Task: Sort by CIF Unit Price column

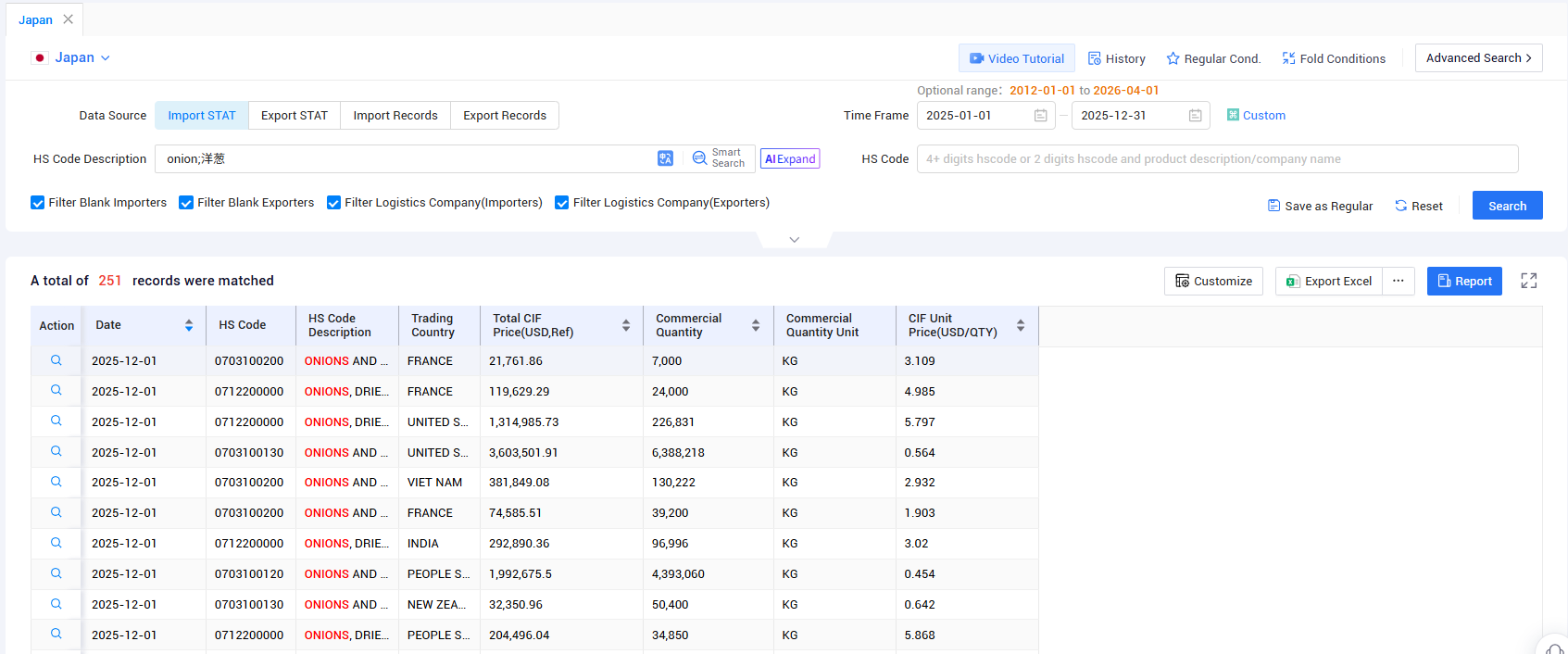Action: (x=1021, y=325)
